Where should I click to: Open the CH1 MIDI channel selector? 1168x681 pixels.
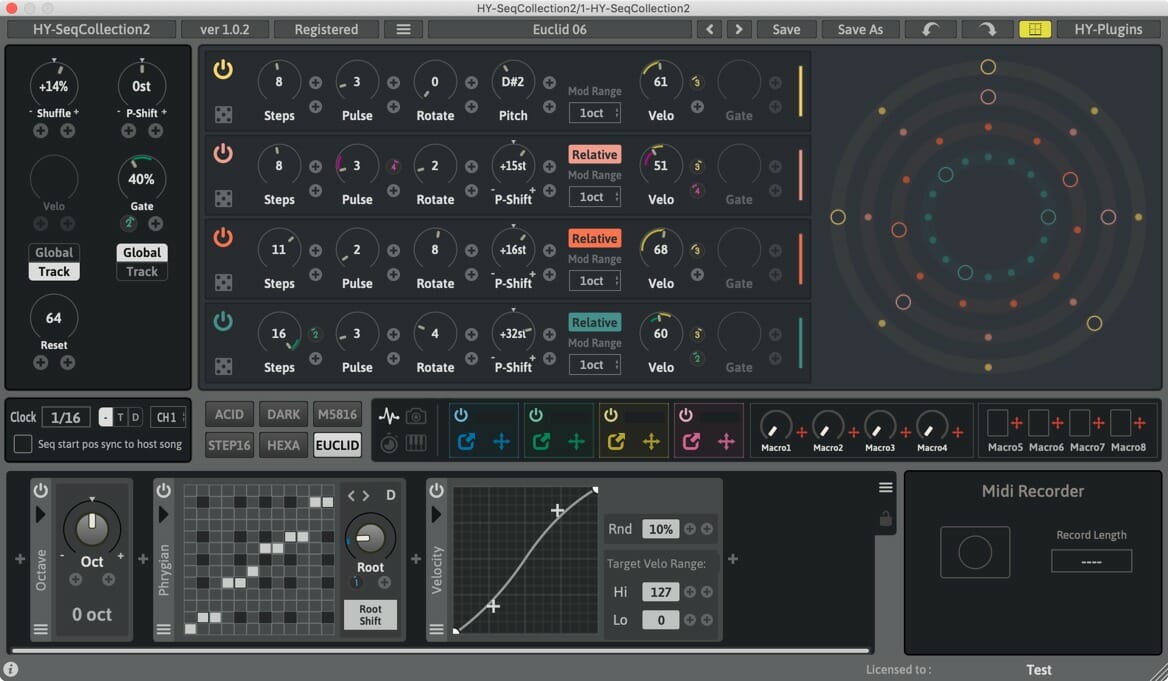pos(168,416)
